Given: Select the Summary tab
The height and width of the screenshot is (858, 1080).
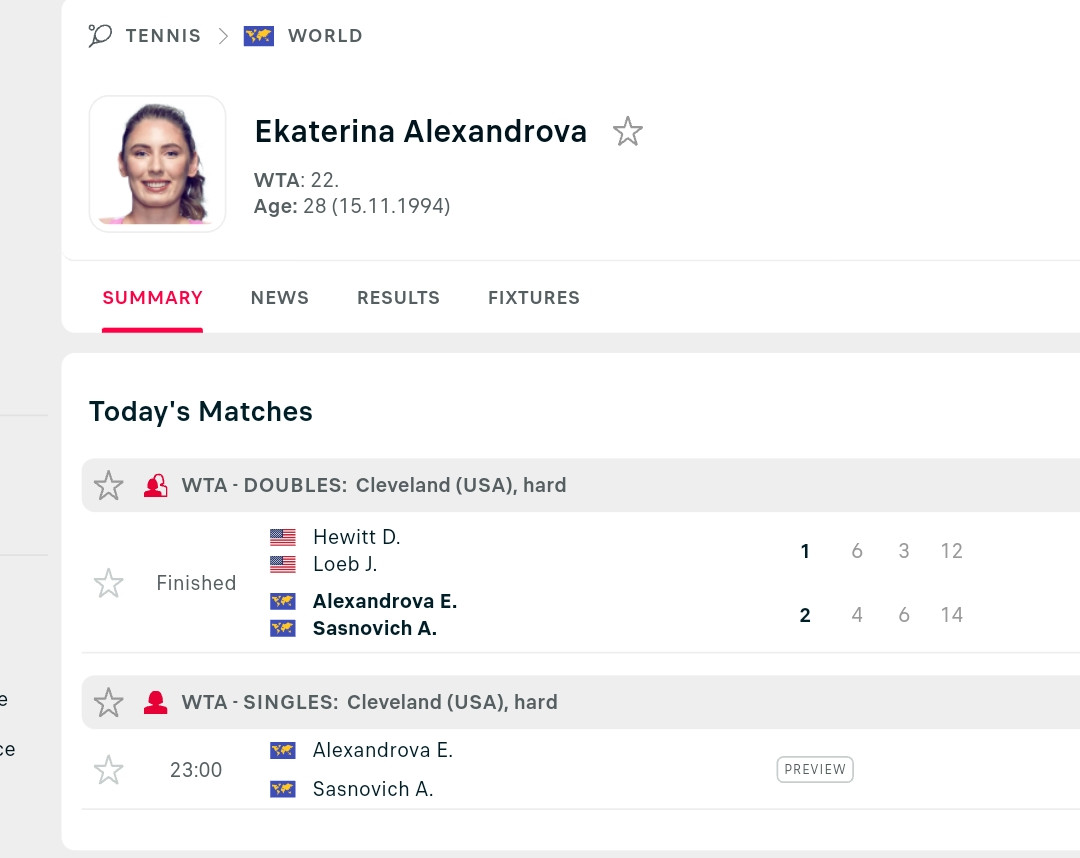Looking at the screenshot, I should click(x=152, y=297).
